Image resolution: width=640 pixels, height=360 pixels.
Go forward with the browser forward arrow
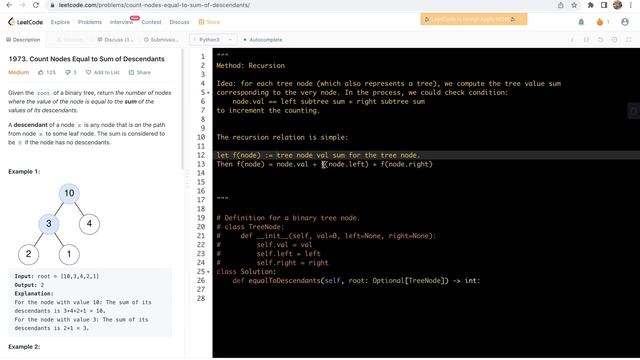(22, 5)
